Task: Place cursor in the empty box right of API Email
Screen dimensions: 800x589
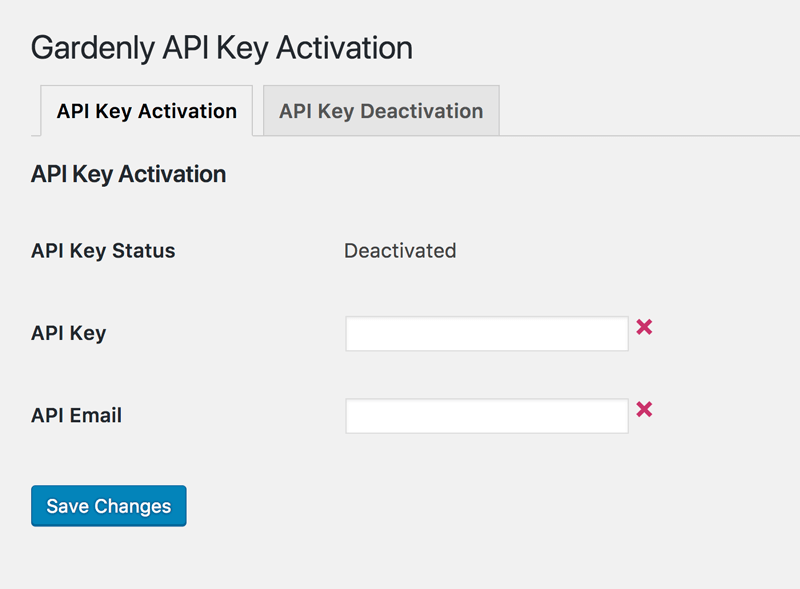Action: click(x=487, y=416)
